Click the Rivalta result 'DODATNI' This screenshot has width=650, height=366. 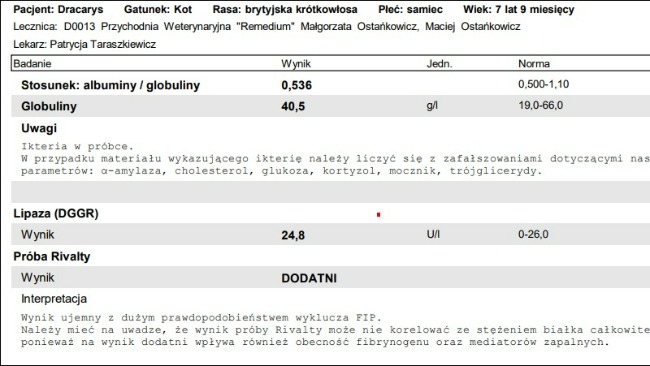click(x=309, y=279)
